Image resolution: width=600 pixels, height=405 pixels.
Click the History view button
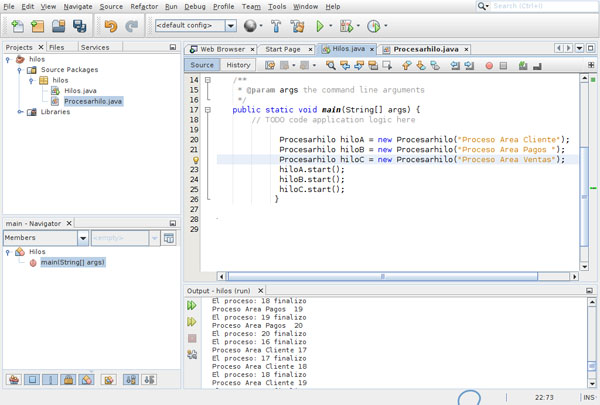pyautogui.click(x=238, y=65)
